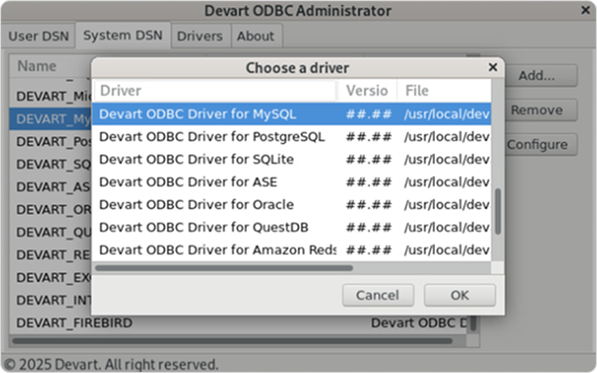The height and width of the screenshot is (373, 597).
Task: Select Devart ODBC Driver for ASE
Action: [x=292, y=182]
